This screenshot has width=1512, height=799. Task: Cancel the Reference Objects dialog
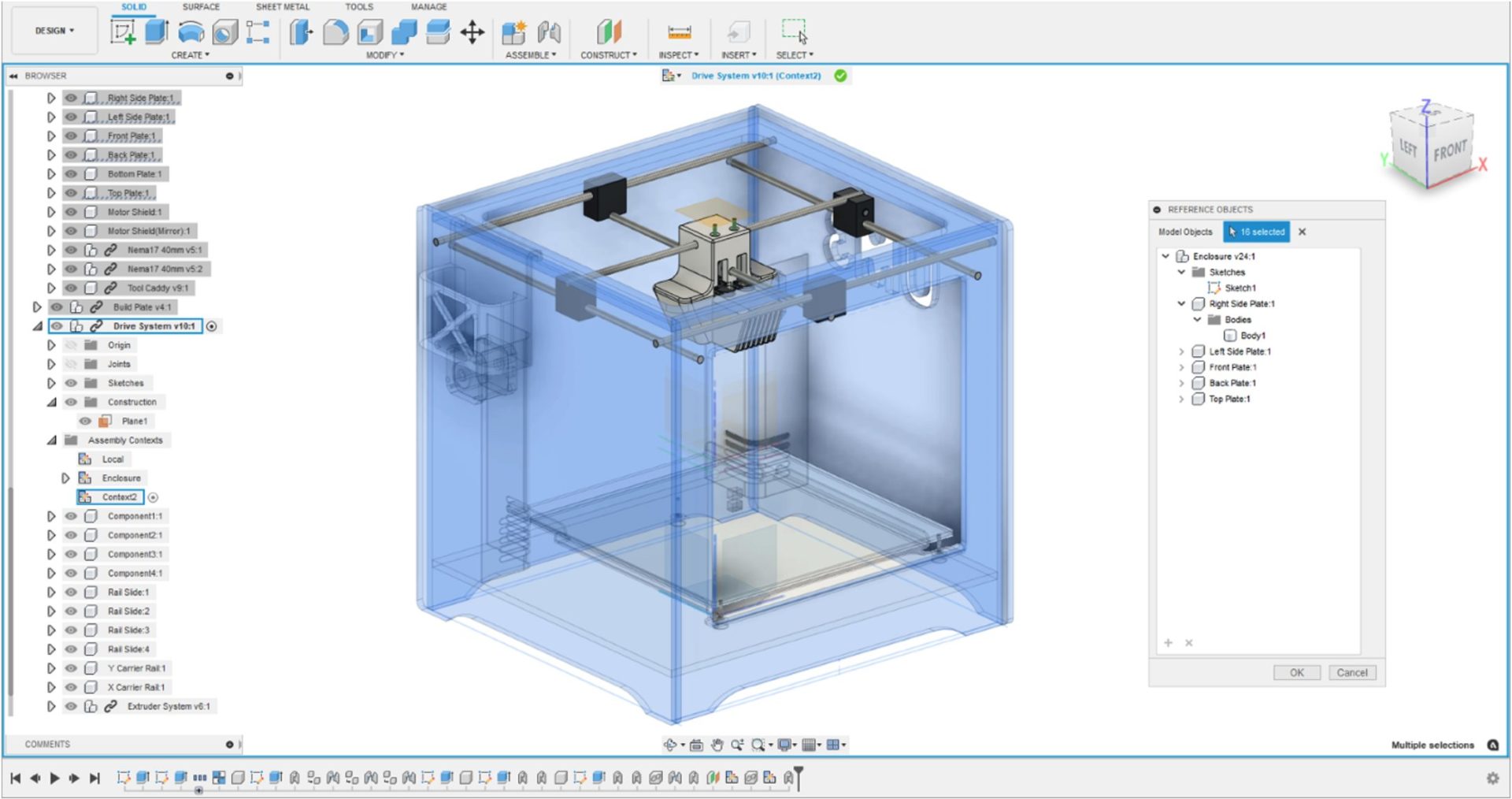click(1352, 673)
